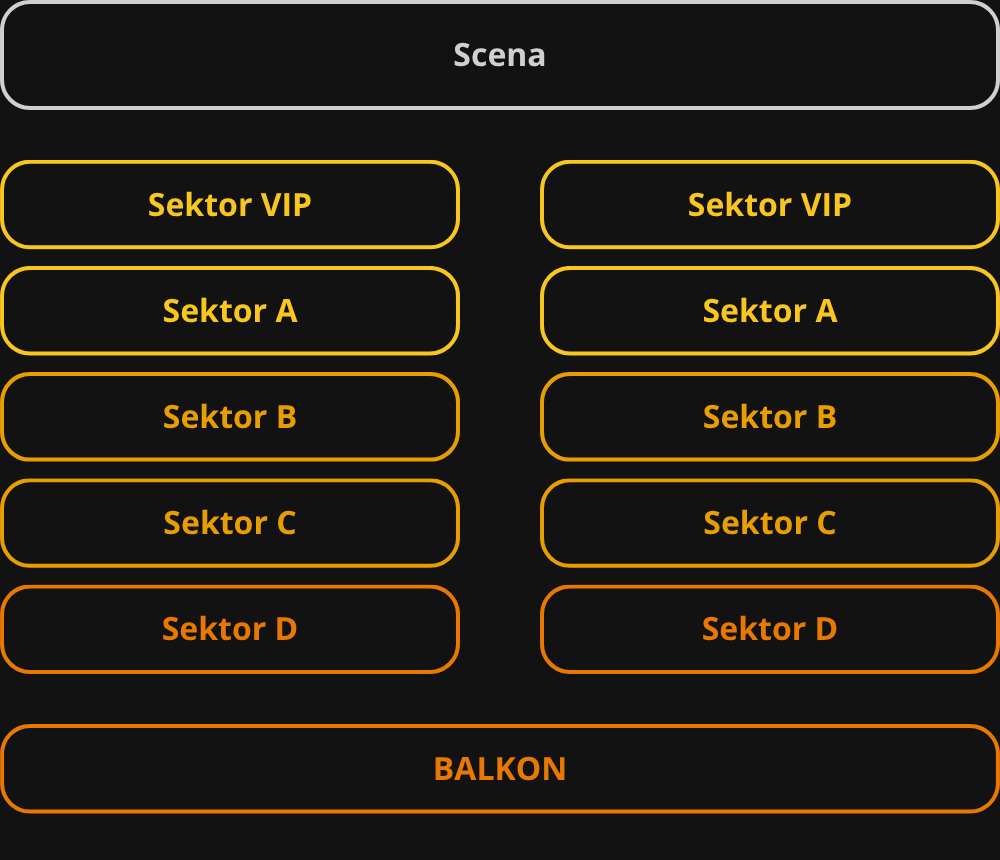1000x860 pixels.
Task: Click the yellow Sektor VIP label on the left
Action: click(x=230, y=205)
